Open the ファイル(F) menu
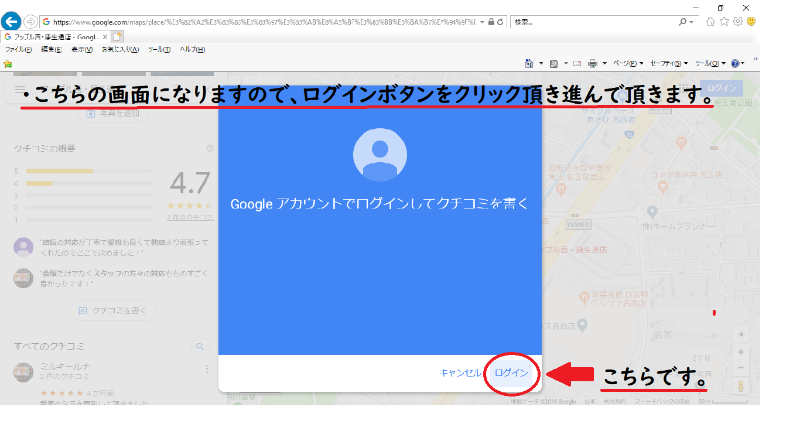800x426 pixels. tap(18, 49)
